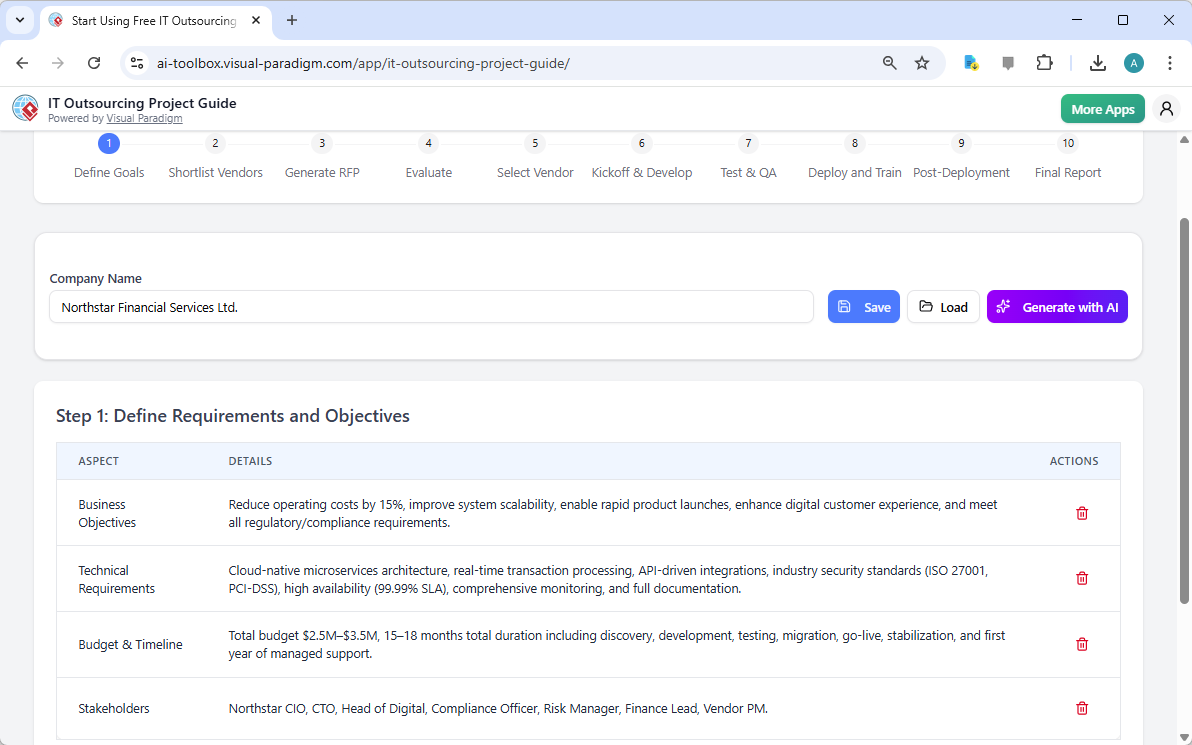Visit the Visual Paradigm link
Image resolution: width=1192 pixels, height=745 pixels.
tap(144, 118)
